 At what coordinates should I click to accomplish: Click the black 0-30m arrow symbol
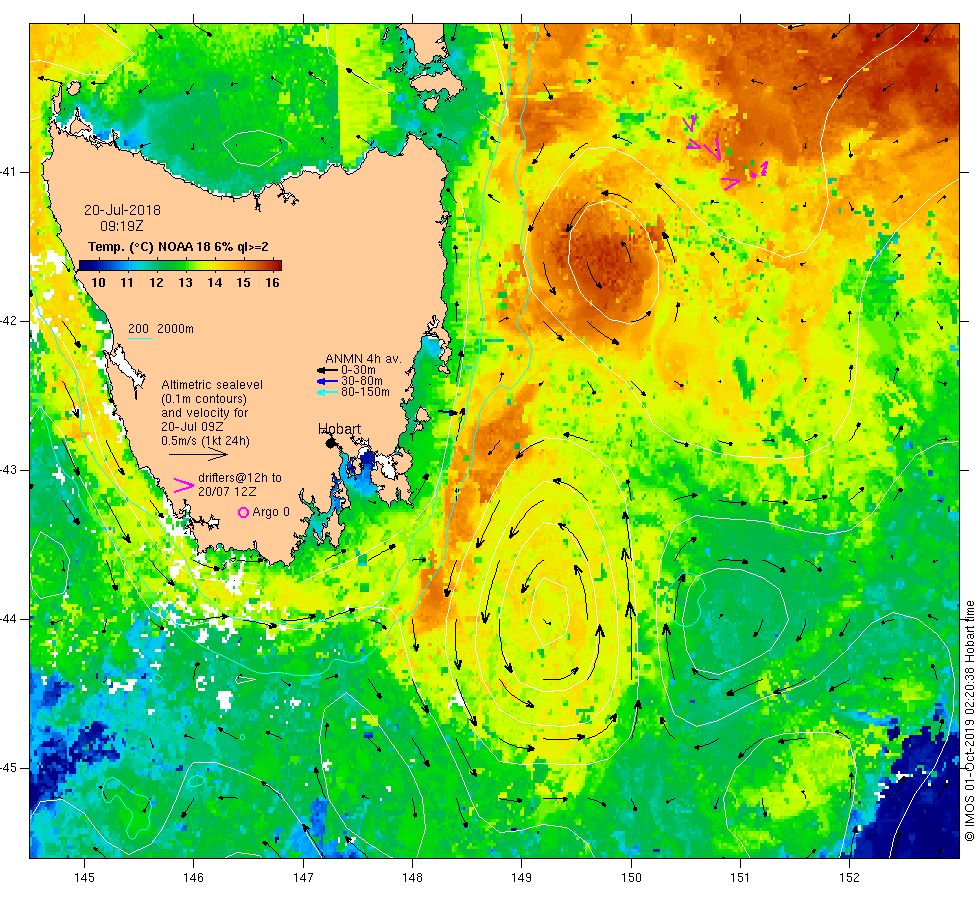(327, 371)
